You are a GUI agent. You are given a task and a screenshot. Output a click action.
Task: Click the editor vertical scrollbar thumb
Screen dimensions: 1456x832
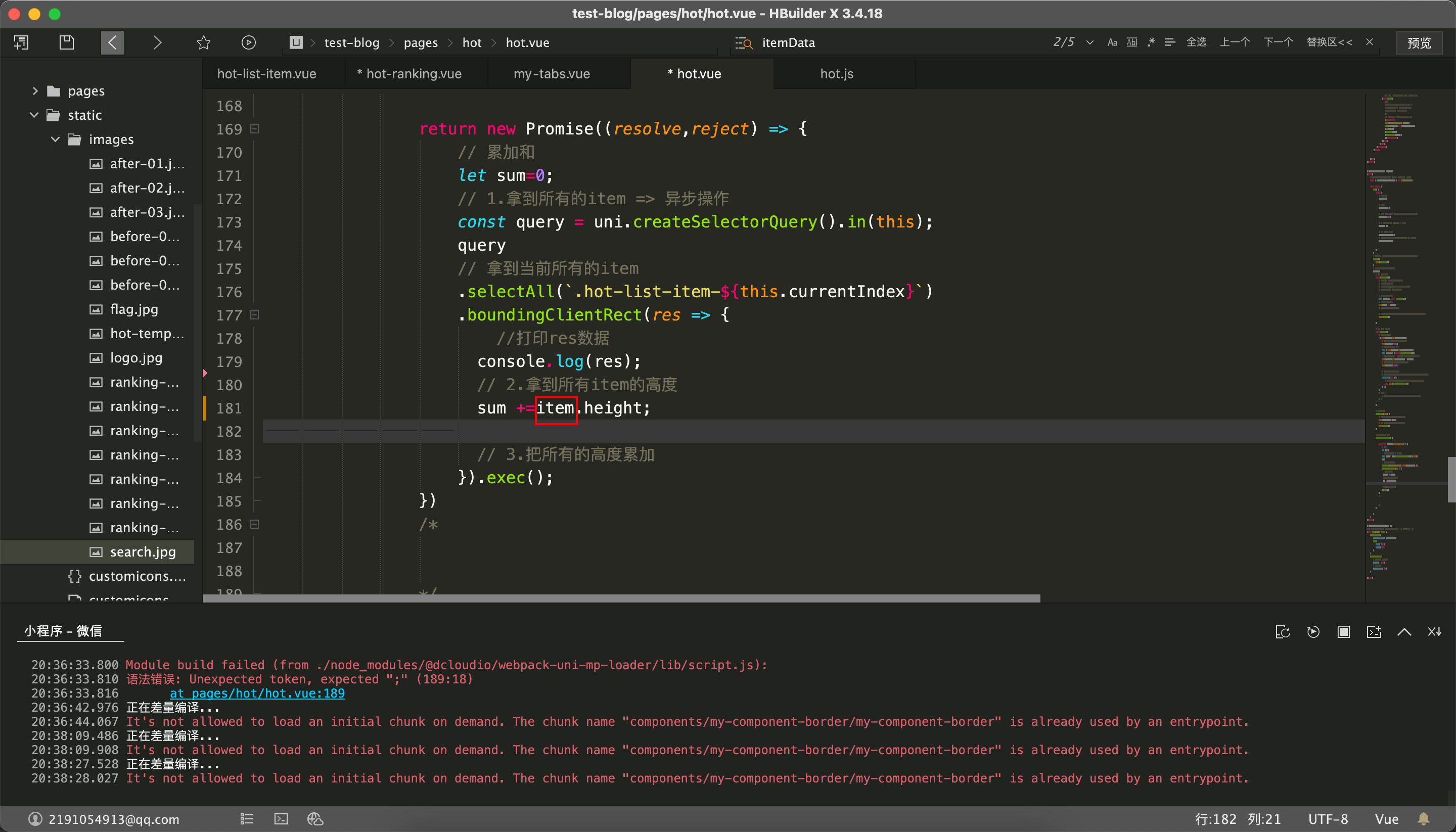pos(1451,479)
